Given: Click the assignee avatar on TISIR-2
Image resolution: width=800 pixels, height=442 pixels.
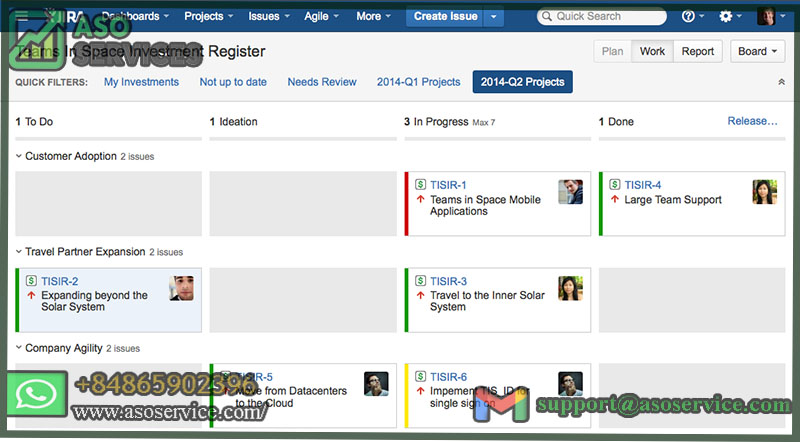Looking at the screenshot, I should [x=182, y=288].
